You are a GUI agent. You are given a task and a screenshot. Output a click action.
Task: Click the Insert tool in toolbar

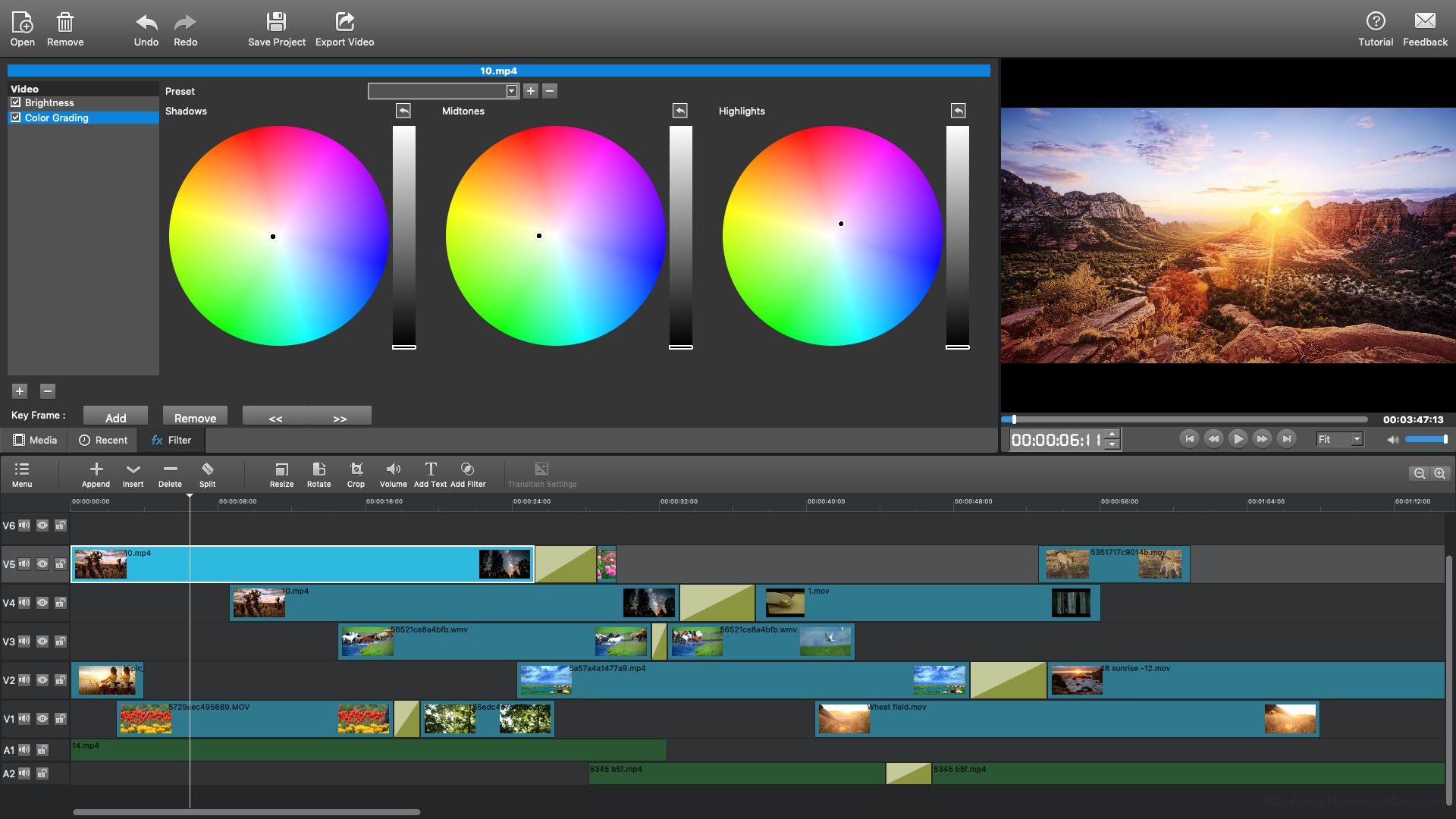(x=132, y=474)
